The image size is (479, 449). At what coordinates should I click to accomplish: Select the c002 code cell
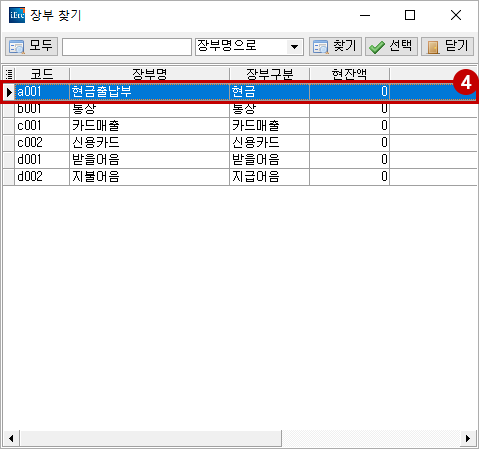click(42, 143)
